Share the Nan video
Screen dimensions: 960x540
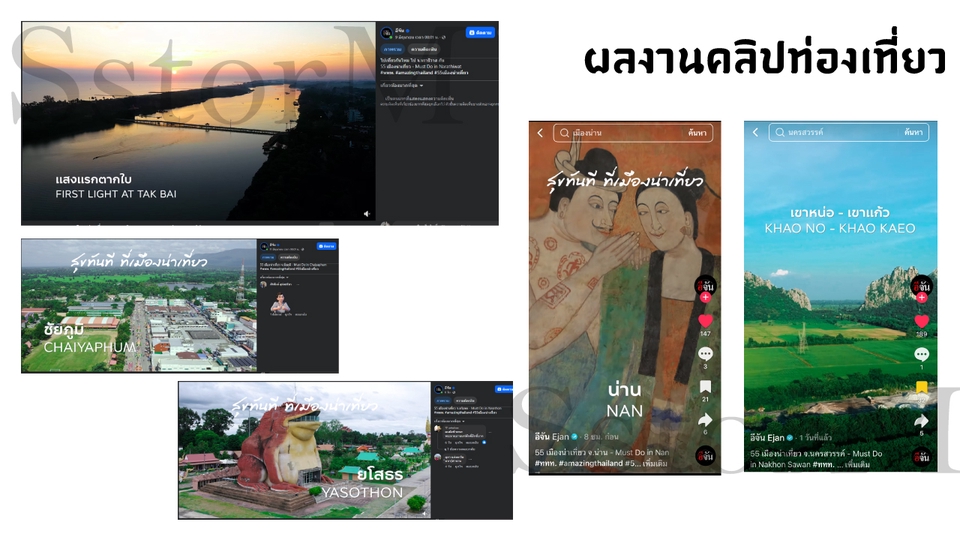(705, 419)
